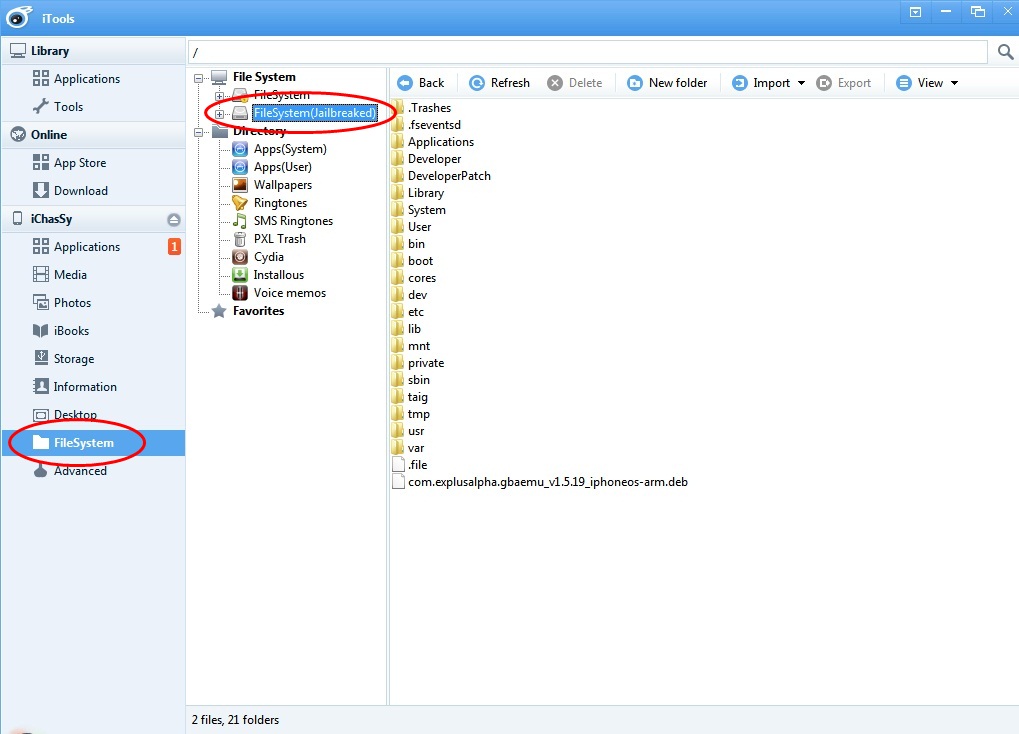Select the .file file entry
Screen dimensions: 1019x734
410,465
